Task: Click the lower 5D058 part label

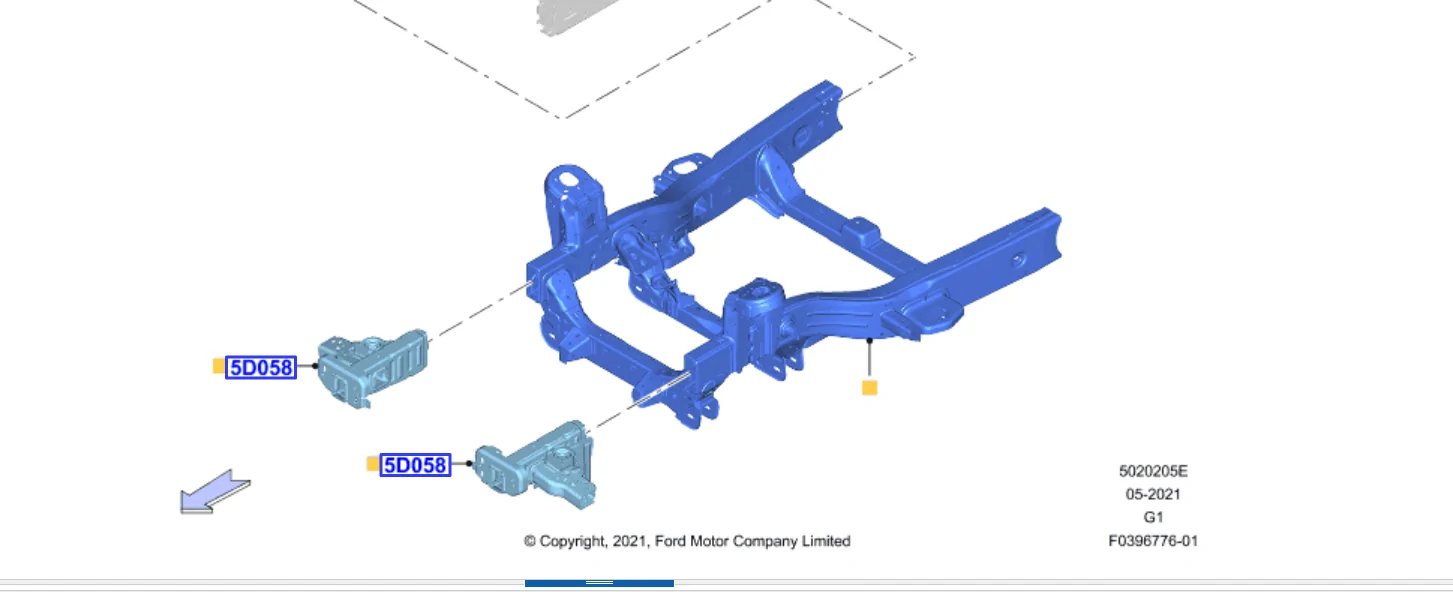Action: click(415, 464)
